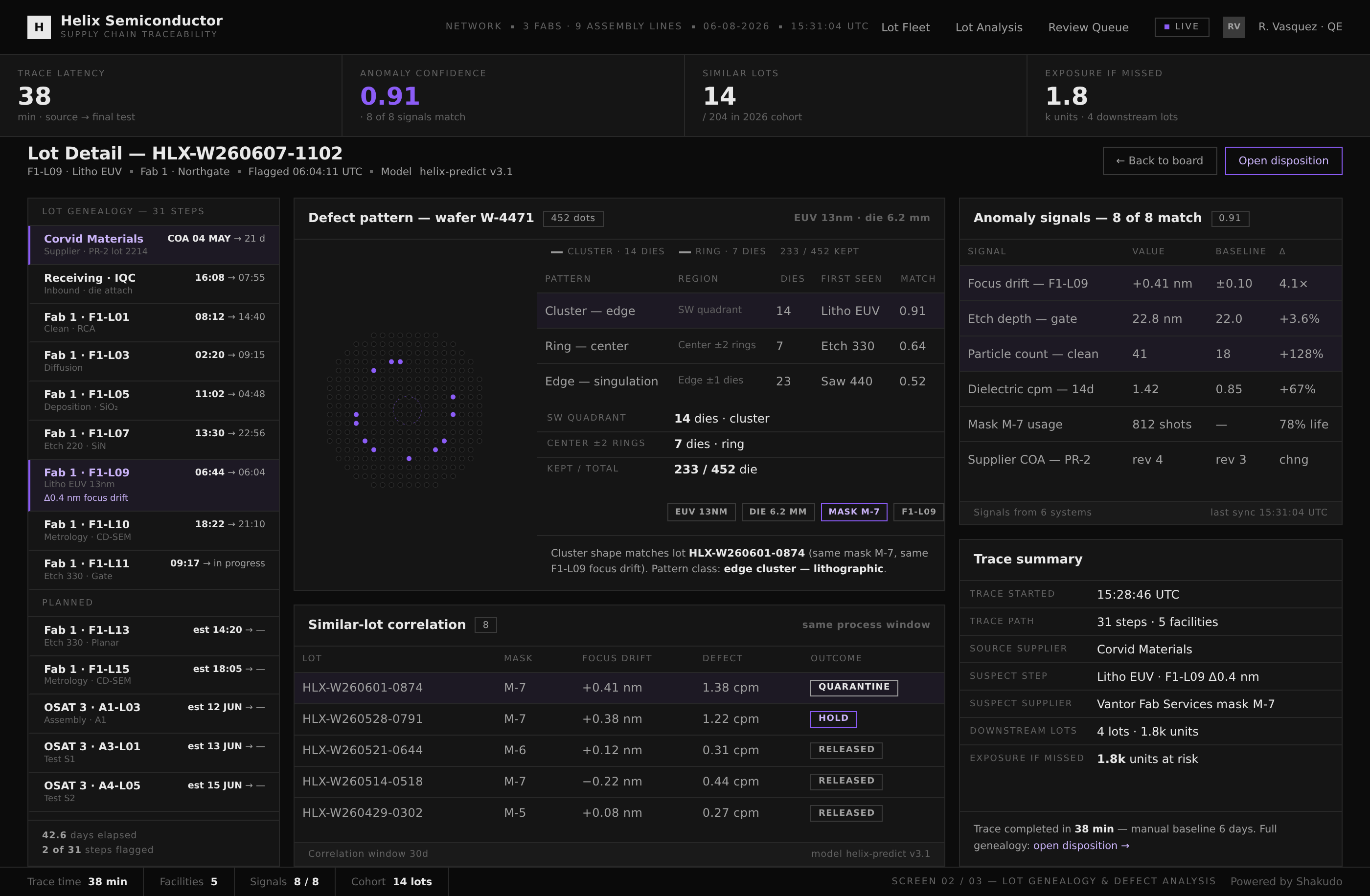
Task: Click the 452 dots count badge
Action: point(573,218)
